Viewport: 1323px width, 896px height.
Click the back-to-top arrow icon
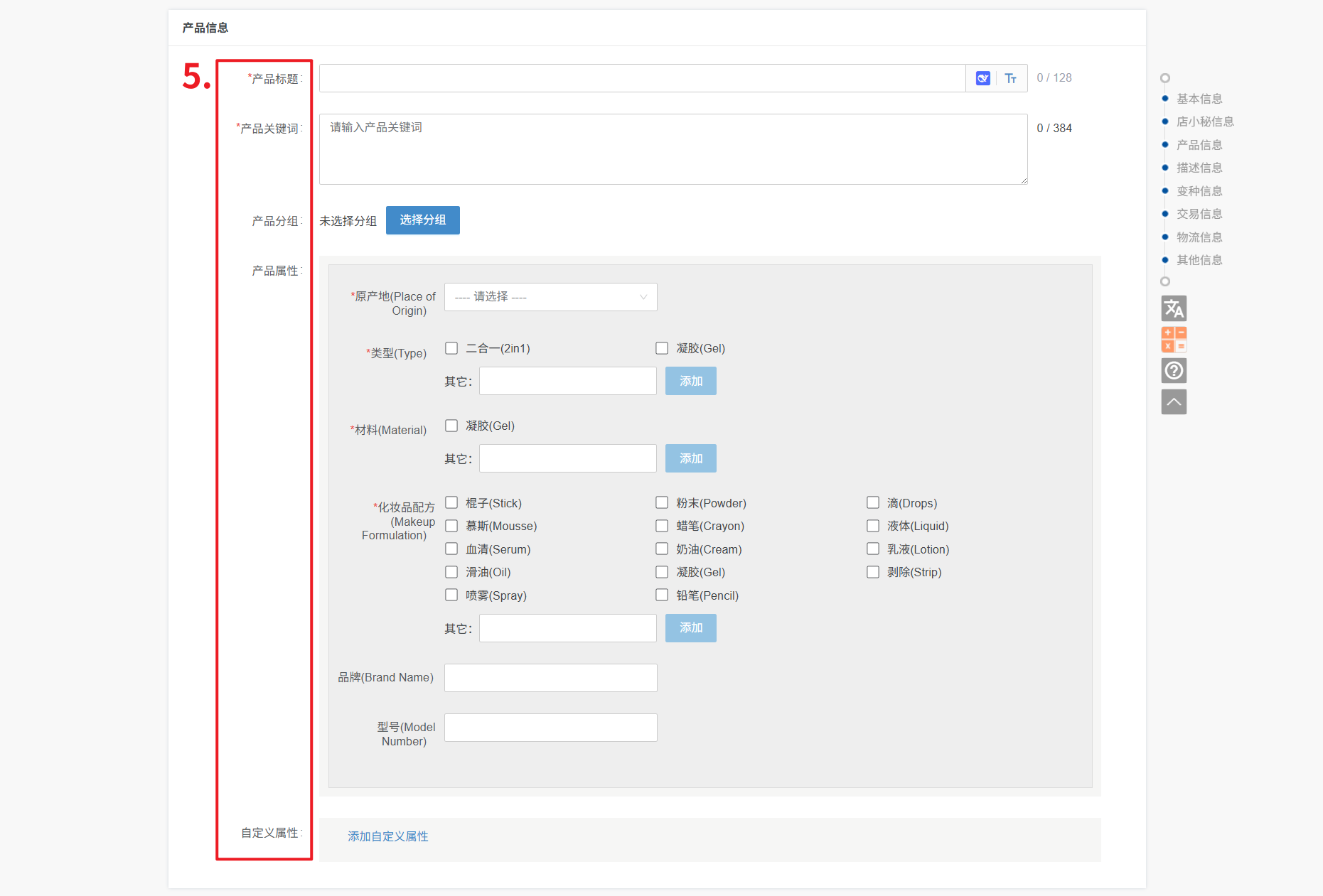tap(1174, 401)
